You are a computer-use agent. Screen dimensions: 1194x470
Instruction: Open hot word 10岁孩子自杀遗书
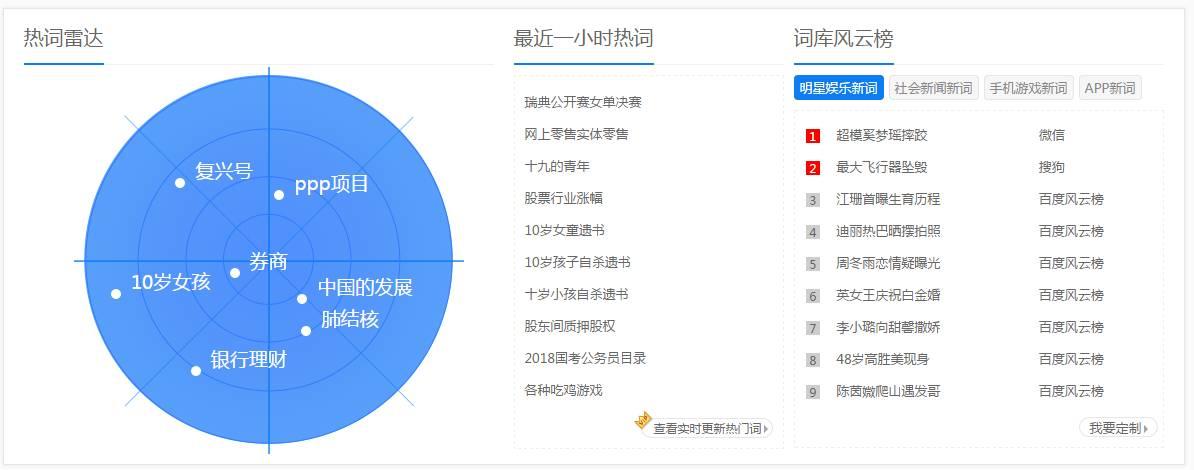577,262
